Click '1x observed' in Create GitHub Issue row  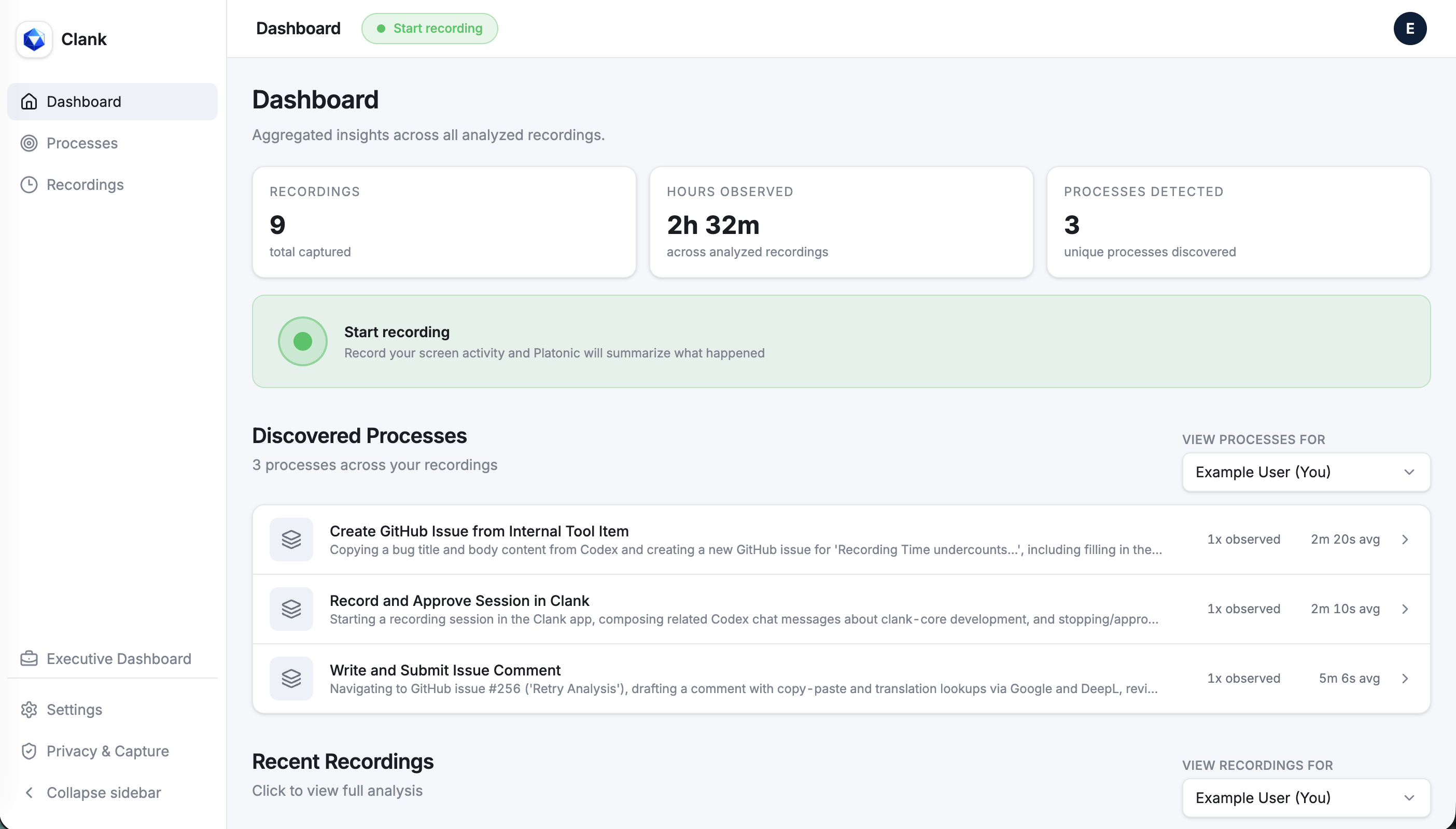(x=1244, y=539)
